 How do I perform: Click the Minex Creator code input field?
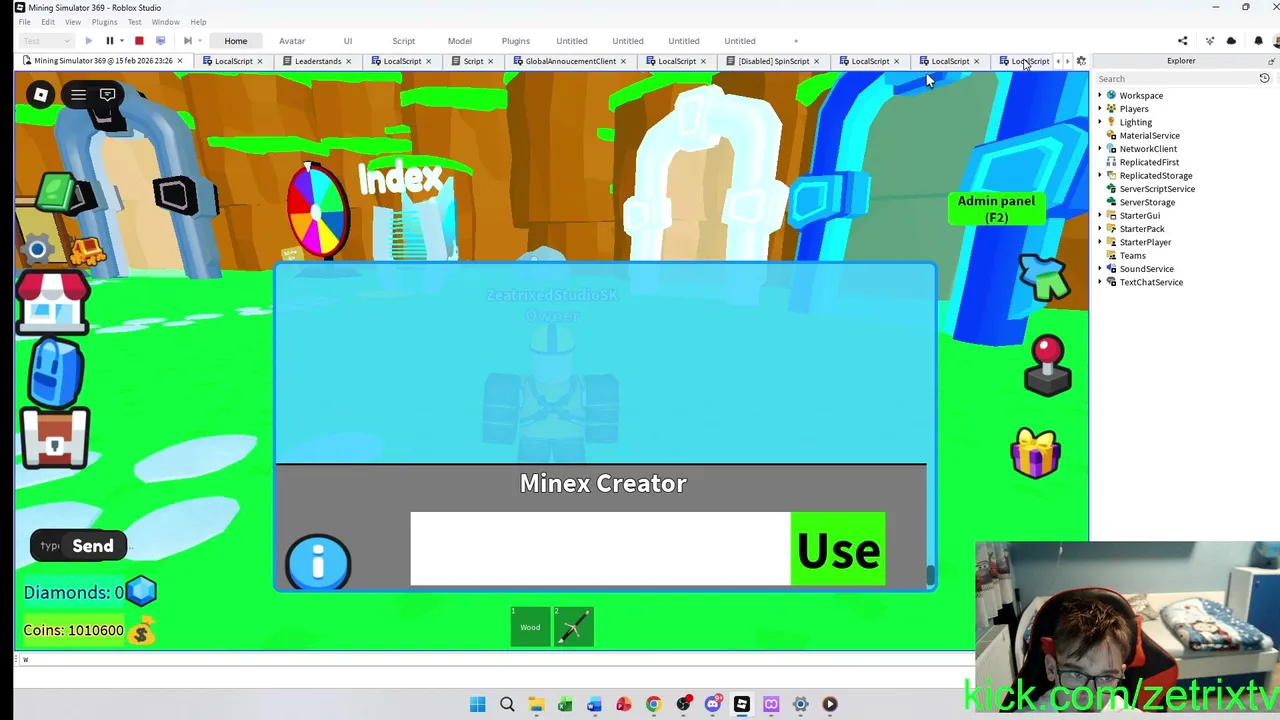(600, 549)
